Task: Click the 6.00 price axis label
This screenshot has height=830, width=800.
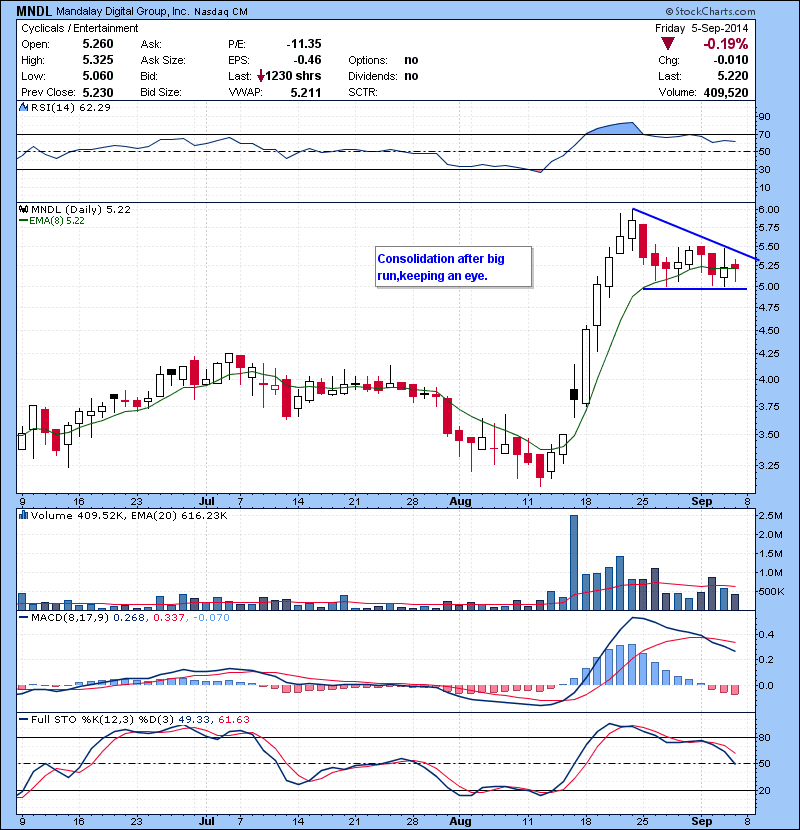Action: click(768, 210)
